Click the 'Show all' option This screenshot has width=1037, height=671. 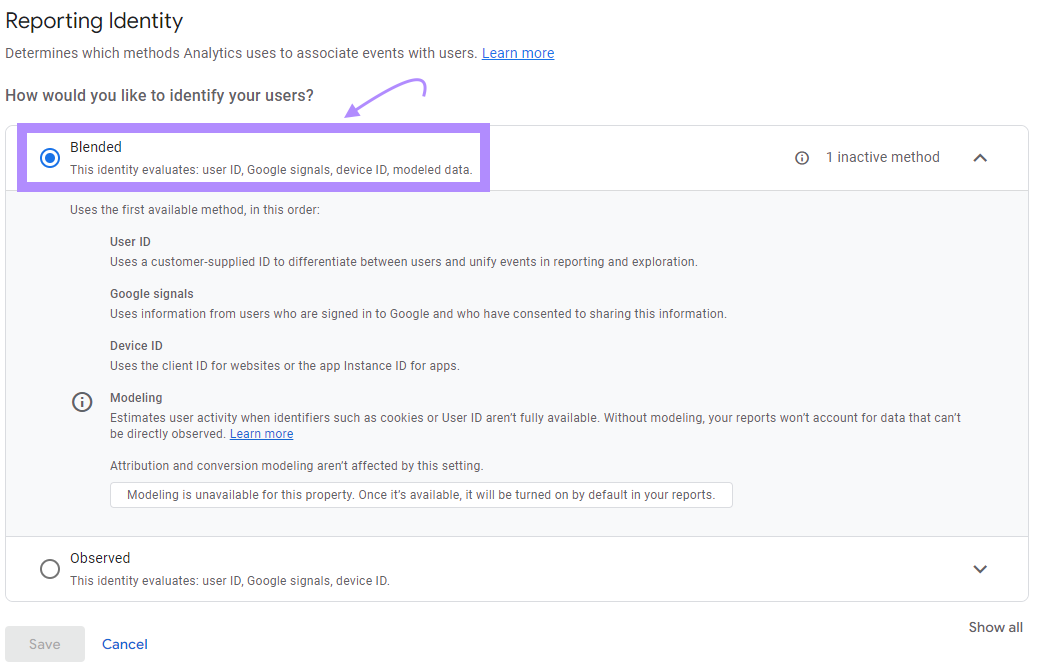[x=995, y=627]
